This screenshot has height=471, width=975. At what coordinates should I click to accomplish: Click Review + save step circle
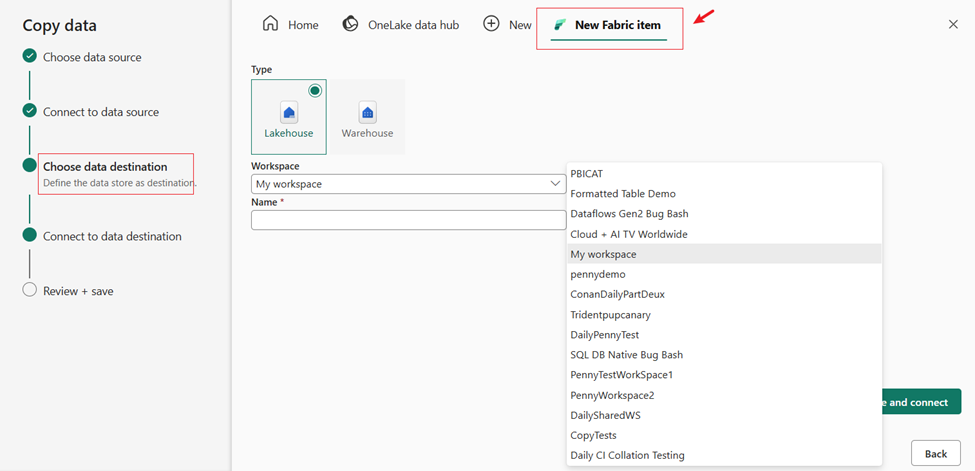pyautogui.click(x=29, y=290)
